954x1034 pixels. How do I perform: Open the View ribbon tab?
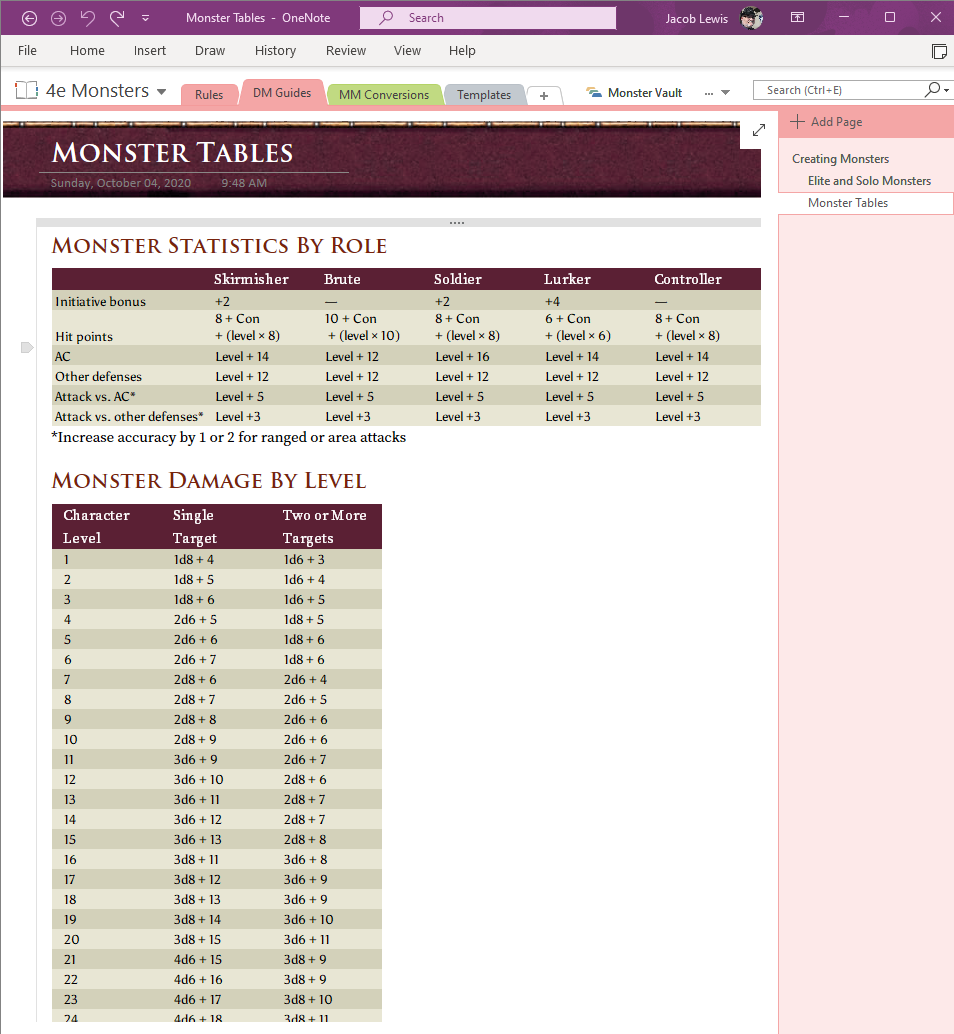click(x=407, y=51)
